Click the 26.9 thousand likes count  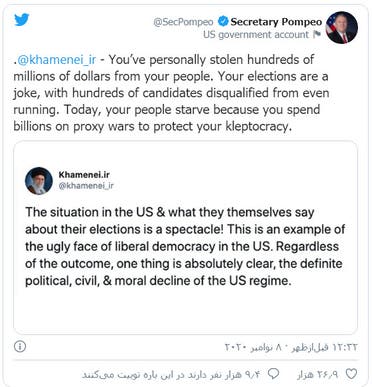pyautogui.click(x=318, y=375)
